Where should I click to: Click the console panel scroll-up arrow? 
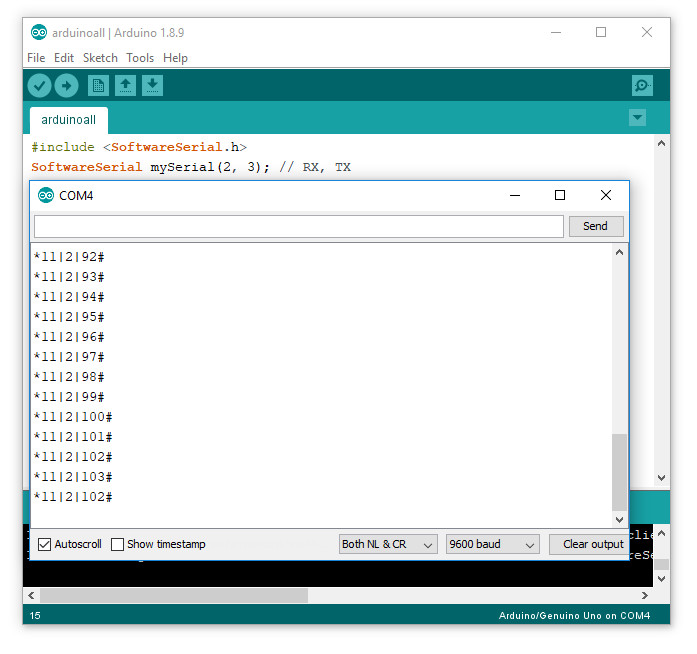tap(661, 533)
